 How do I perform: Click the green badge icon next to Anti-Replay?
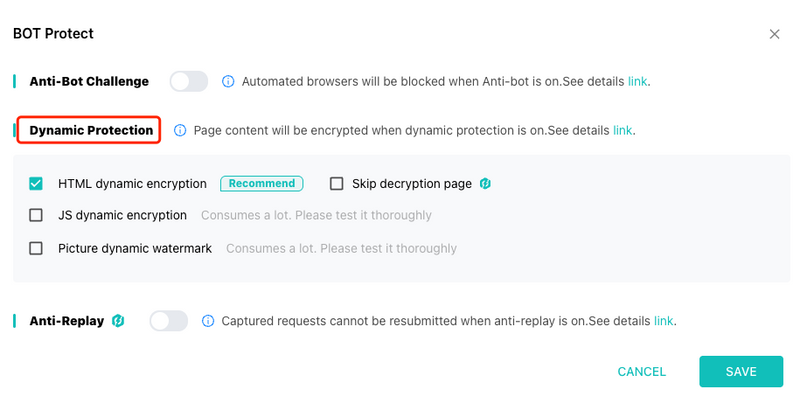(118, 321)
